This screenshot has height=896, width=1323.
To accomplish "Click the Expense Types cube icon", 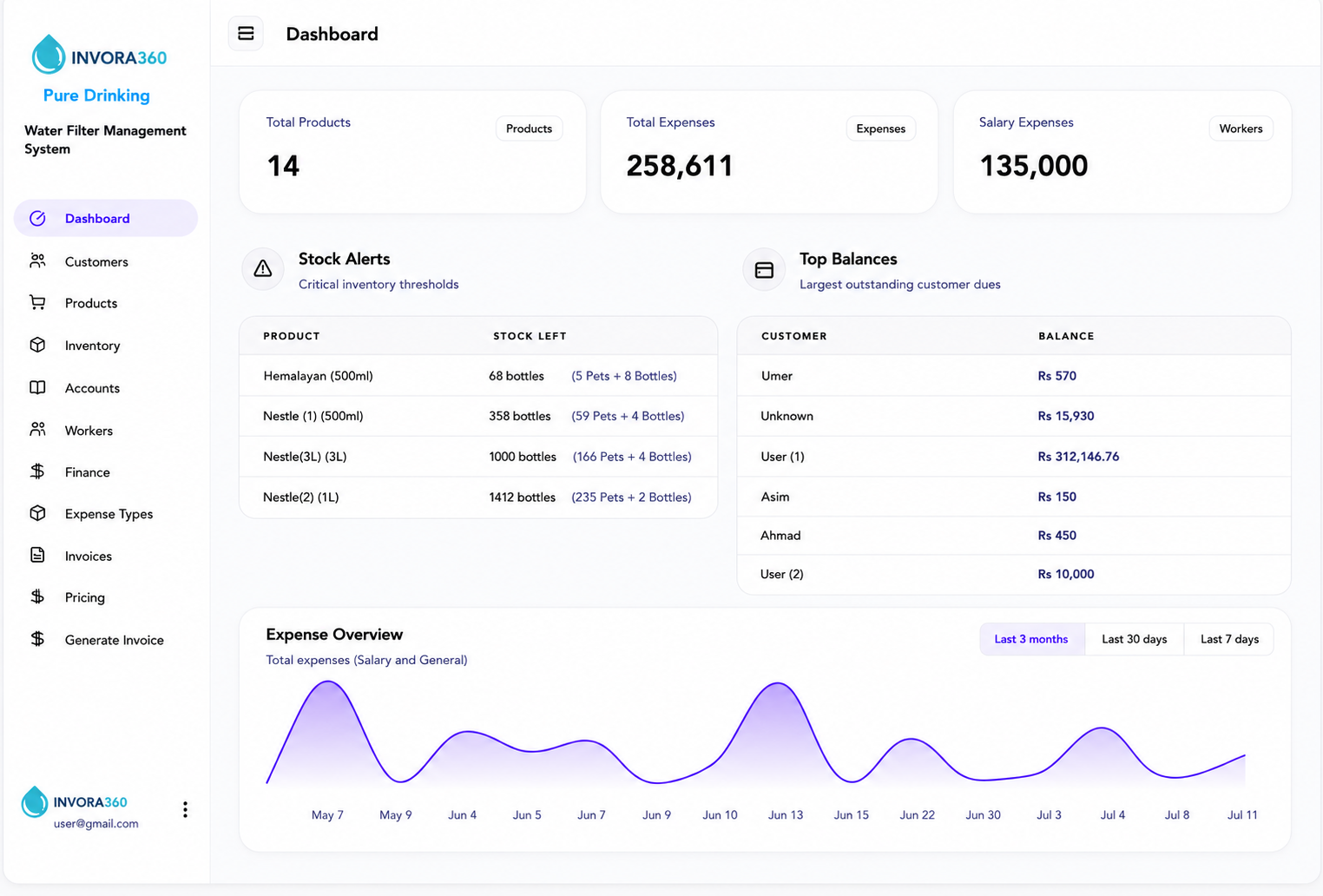I will [37, 513].
